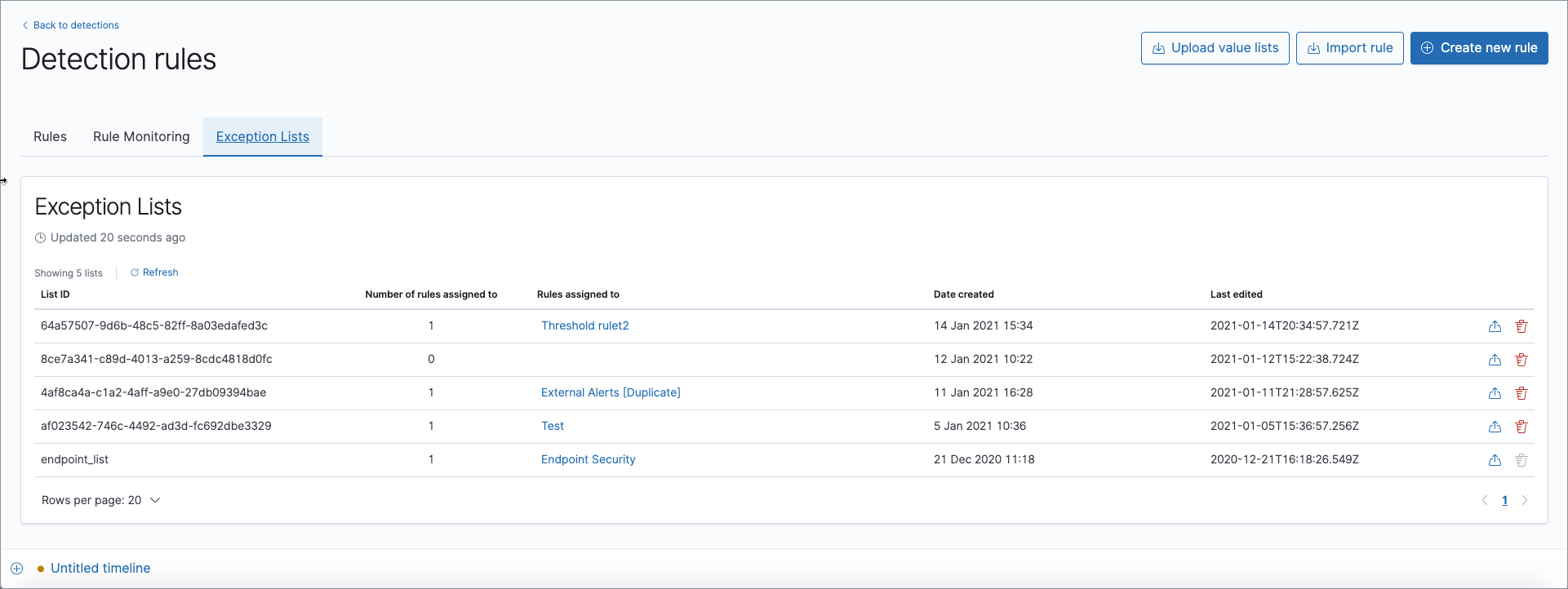
Task: Open External Alerts [Duplicate] rule
Action: click(x=611, y=392)
